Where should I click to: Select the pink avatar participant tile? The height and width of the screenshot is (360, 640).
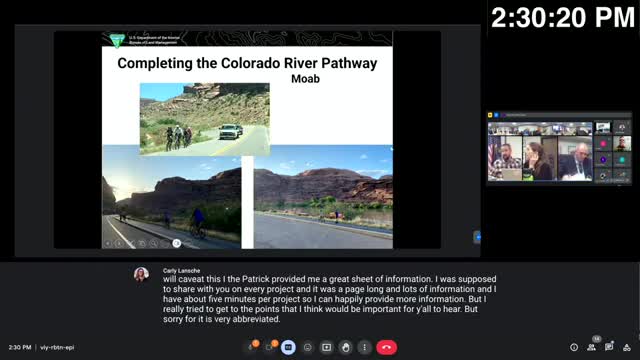(x=603, y=144)
